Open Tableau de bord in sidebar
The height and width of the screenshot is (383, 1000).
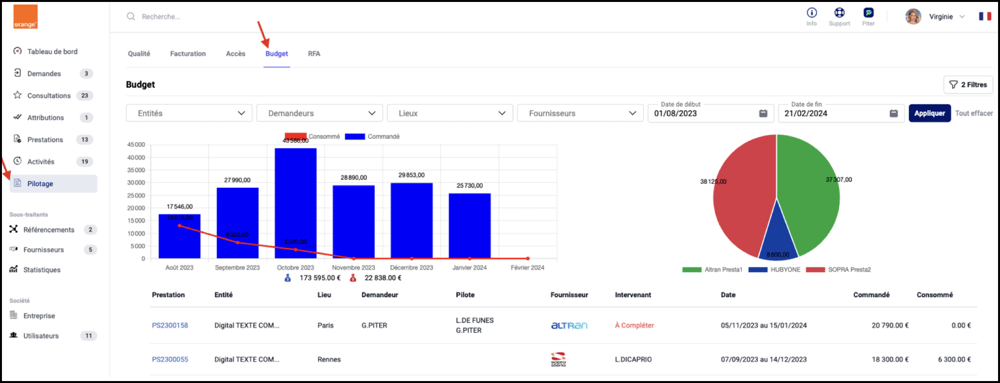pyautogui.click(x=52, y=52)
